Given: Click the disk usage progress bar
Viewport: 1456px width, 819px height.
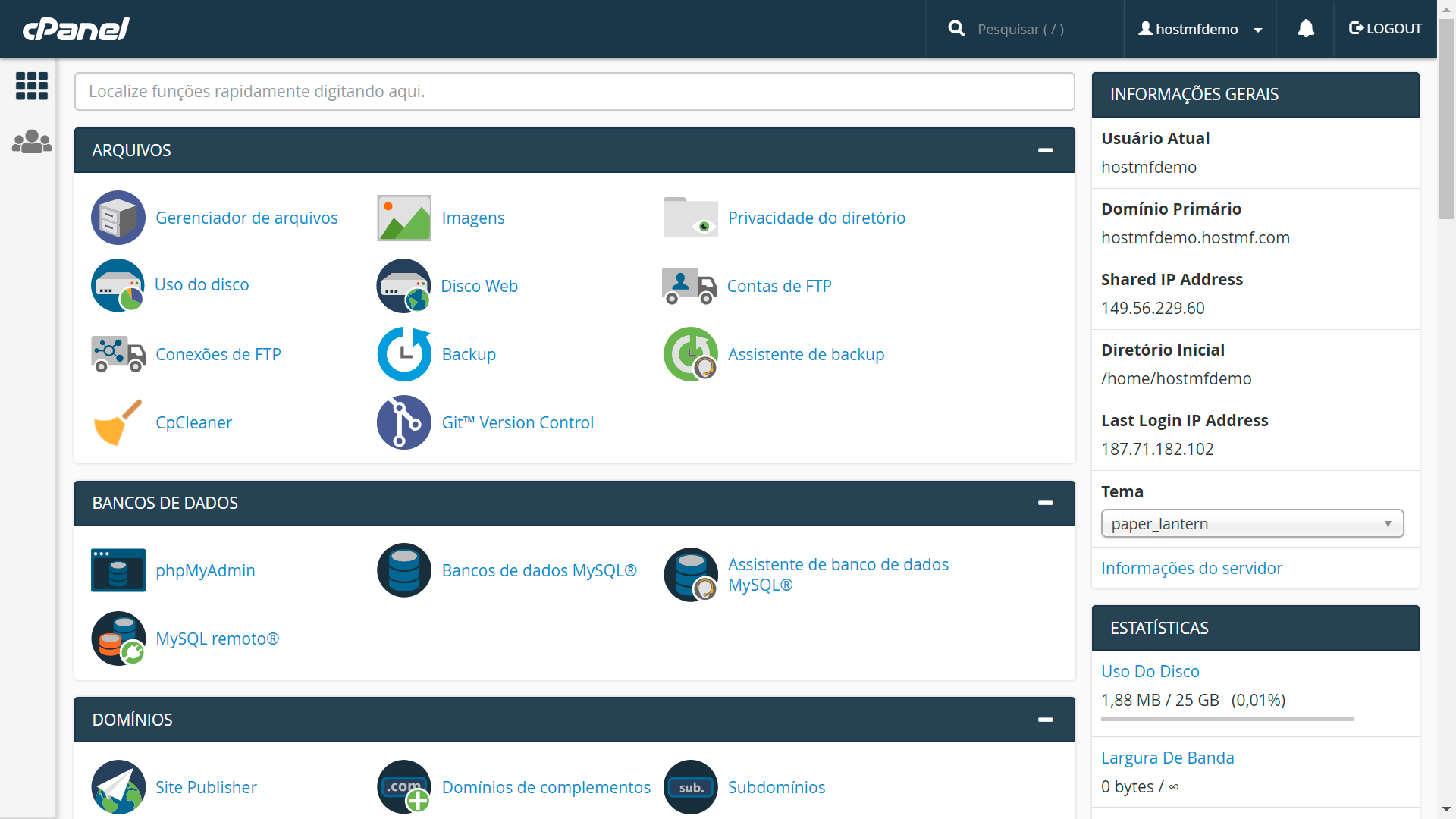Looking at the screenshot, I should click(x=1227, y=719).
